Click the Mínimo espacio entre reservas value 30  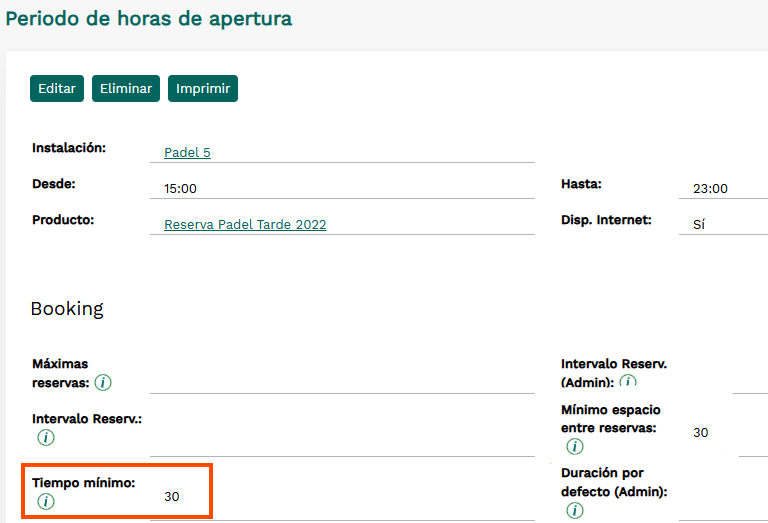[x=700, y=433]
